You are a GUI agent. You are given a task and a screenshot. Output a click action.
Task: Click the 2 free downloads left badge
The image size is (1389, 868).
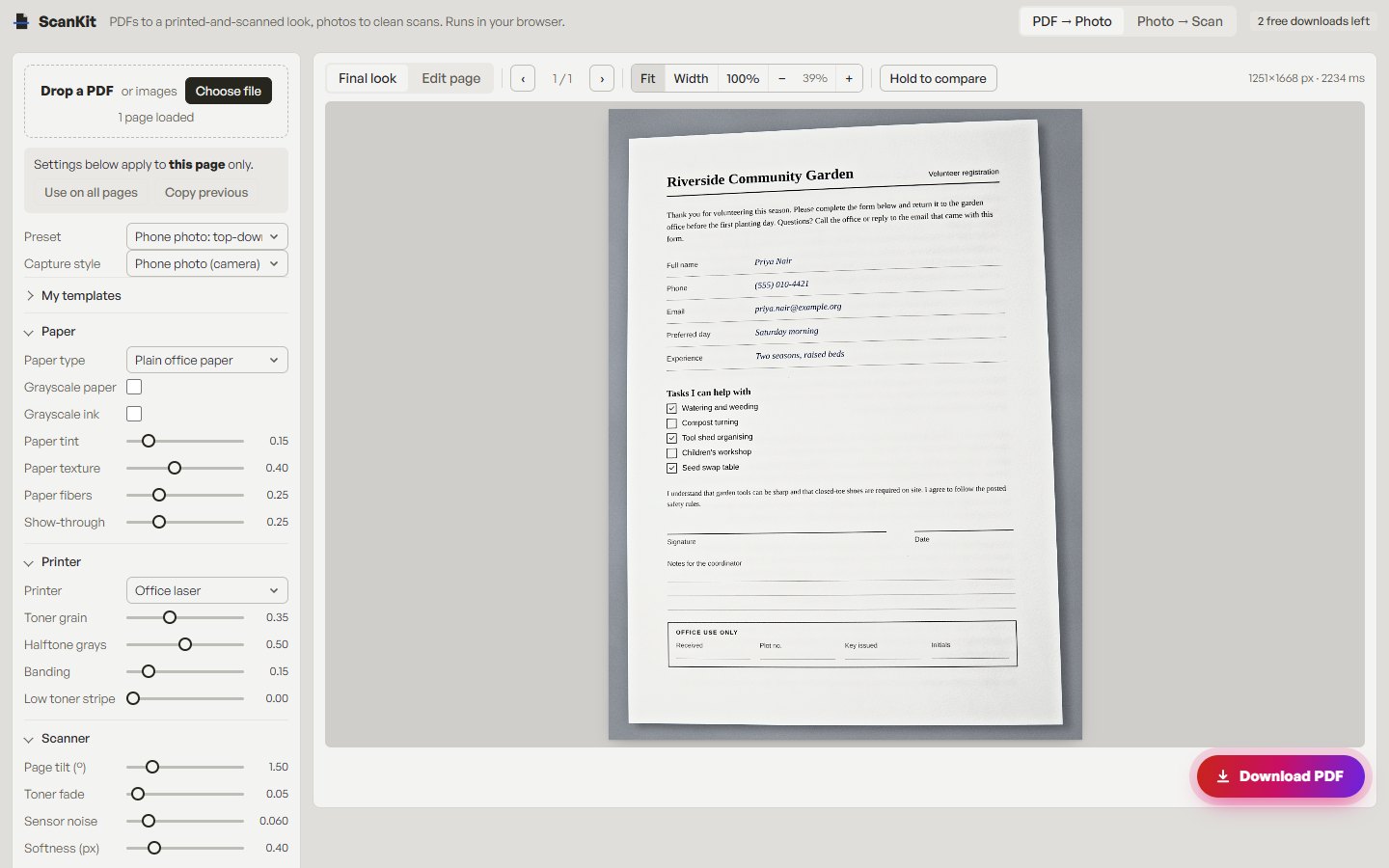pos(1313,21)
